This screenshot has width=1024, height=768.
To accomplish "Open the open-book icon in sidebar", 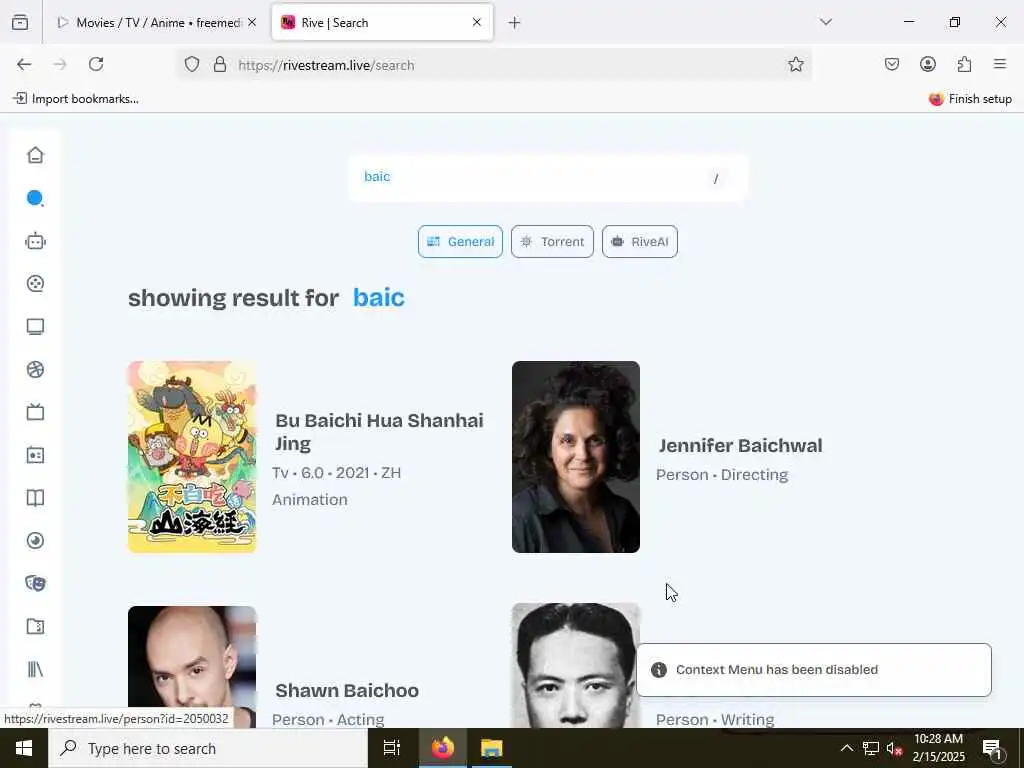I will tap(35, 498).
